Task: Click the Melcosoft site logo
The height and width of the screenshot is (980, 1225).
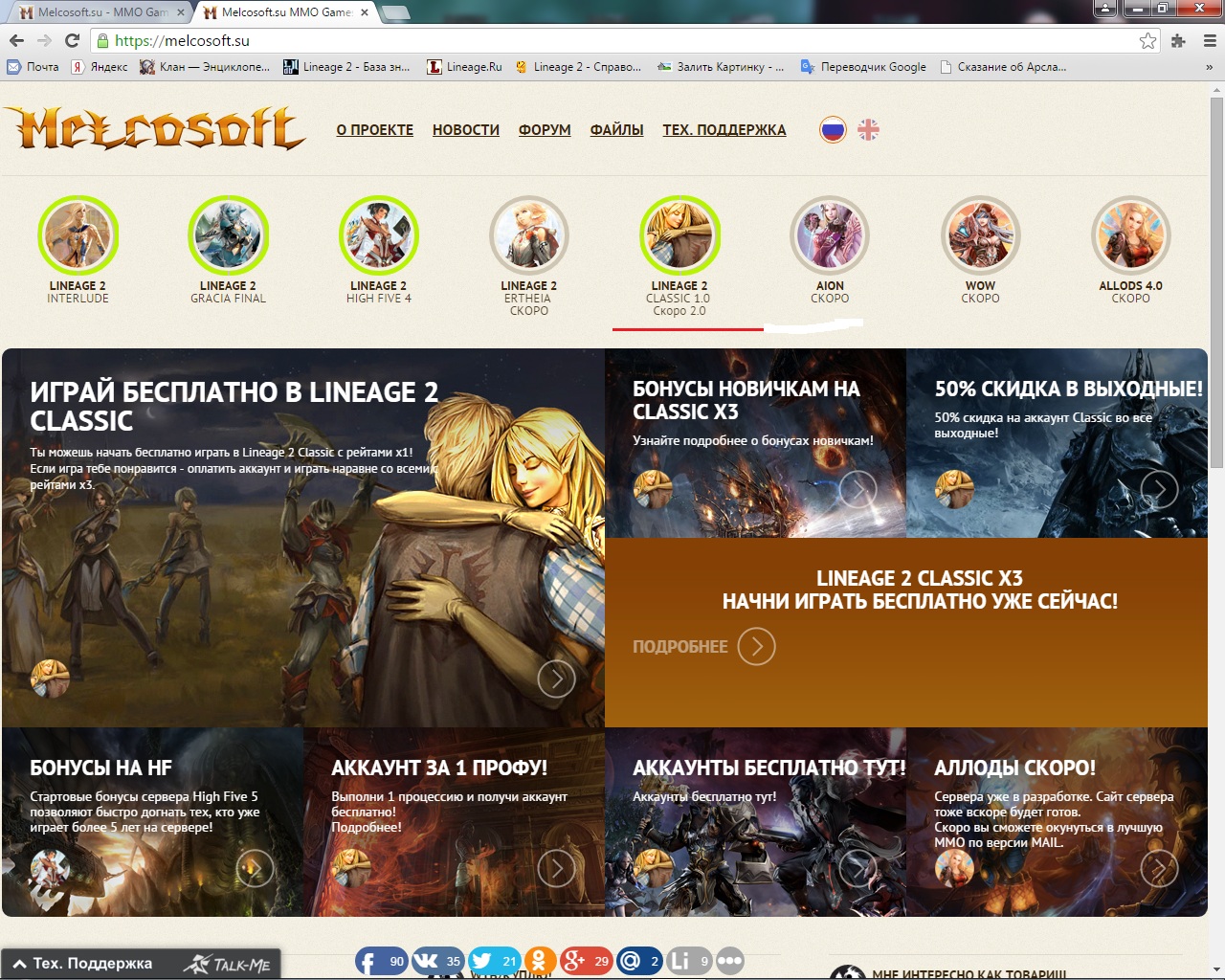Action: 155,128
